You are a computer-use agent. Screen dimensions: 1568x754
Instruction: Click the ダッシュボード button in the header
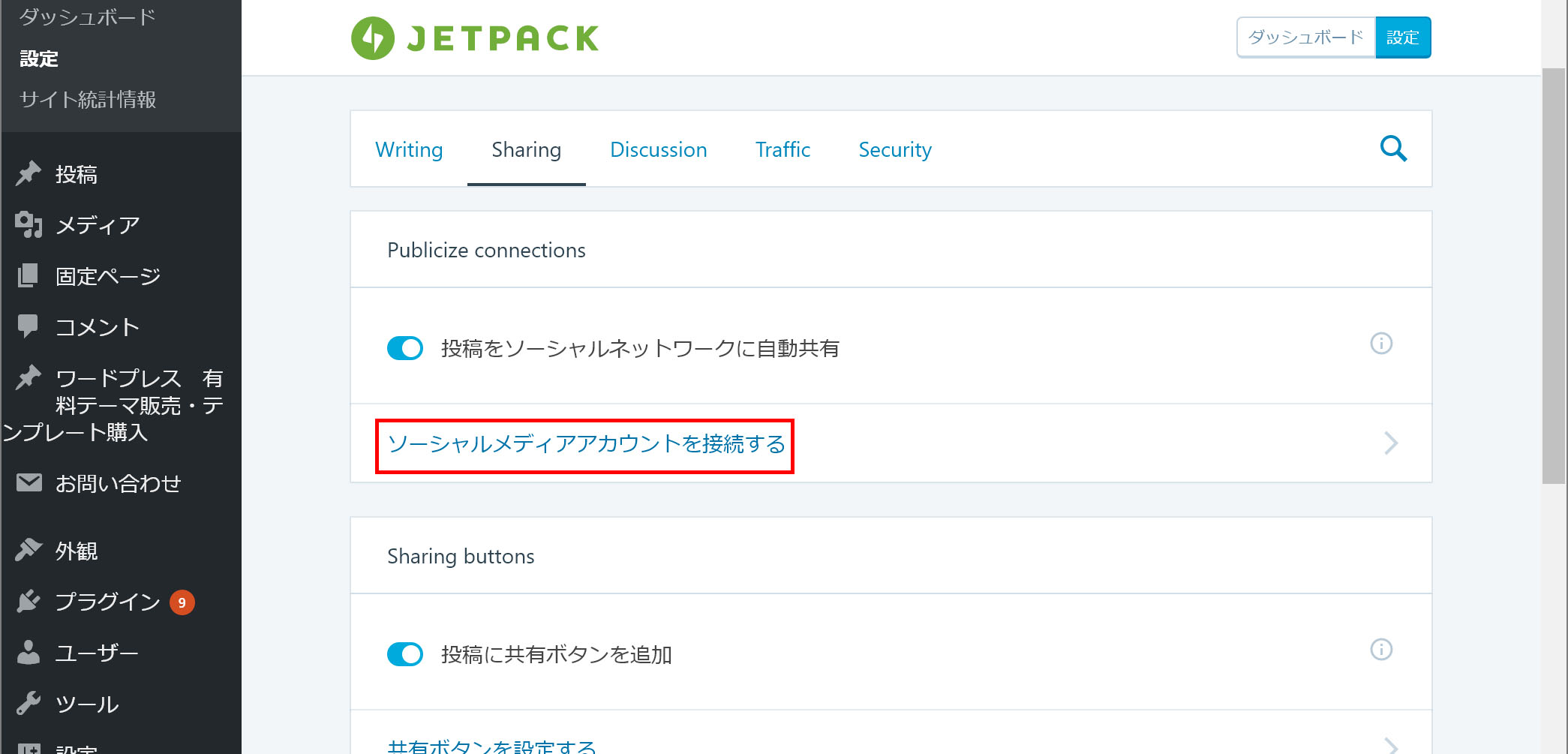1305,38
